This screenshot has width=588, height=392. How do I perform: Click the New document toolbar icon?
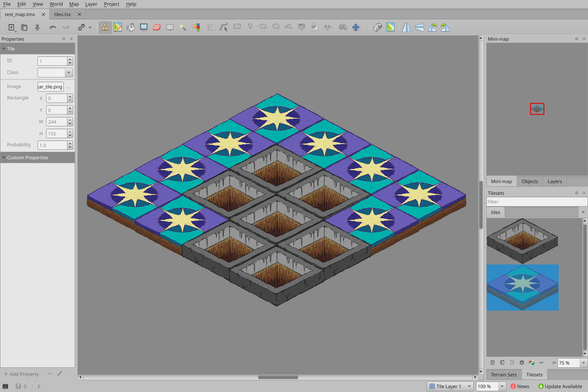tap(11, 27)
